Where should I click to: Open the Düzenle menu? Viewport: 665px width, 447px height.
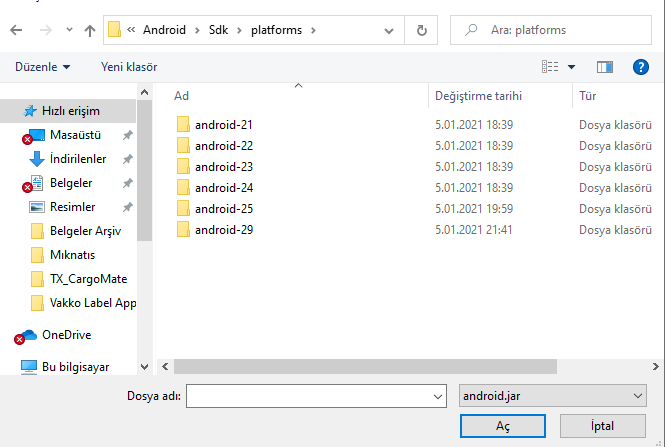pos(43,67)
